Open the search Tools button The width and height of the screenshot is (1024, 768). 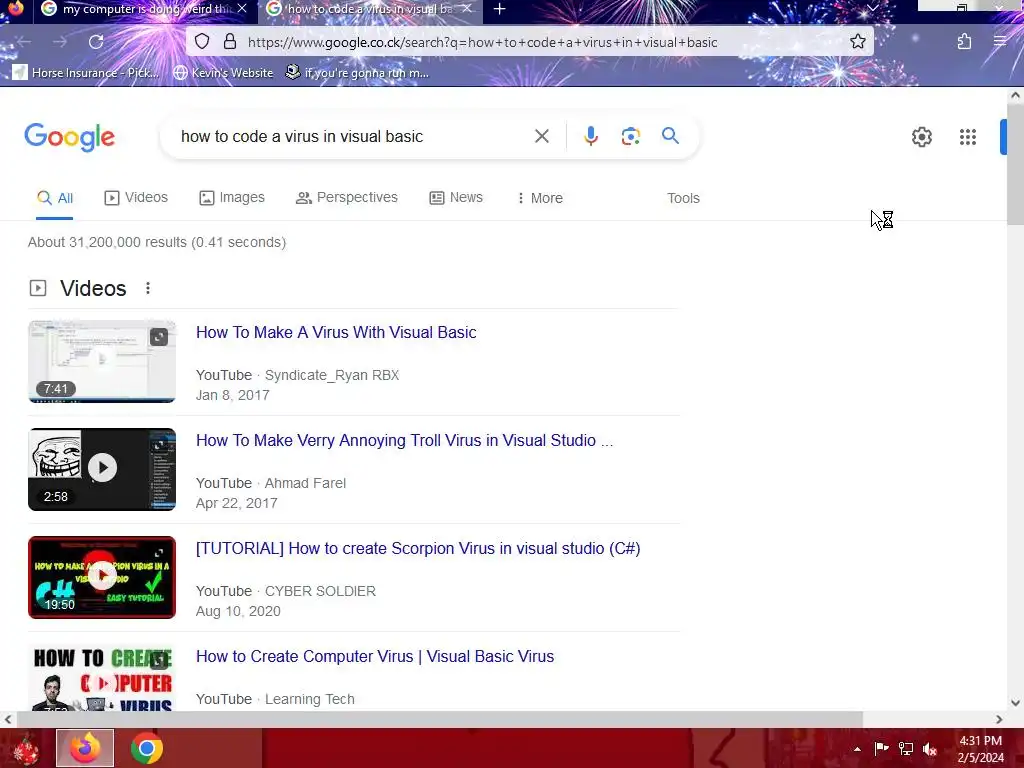(x=683, y=198)
